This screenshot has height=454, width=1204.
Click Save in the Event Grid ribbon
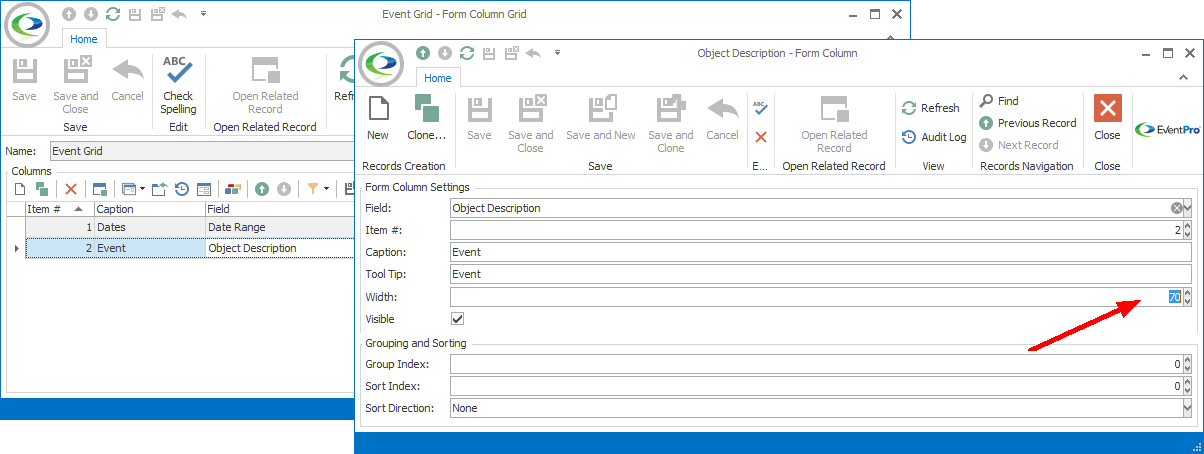24,78
